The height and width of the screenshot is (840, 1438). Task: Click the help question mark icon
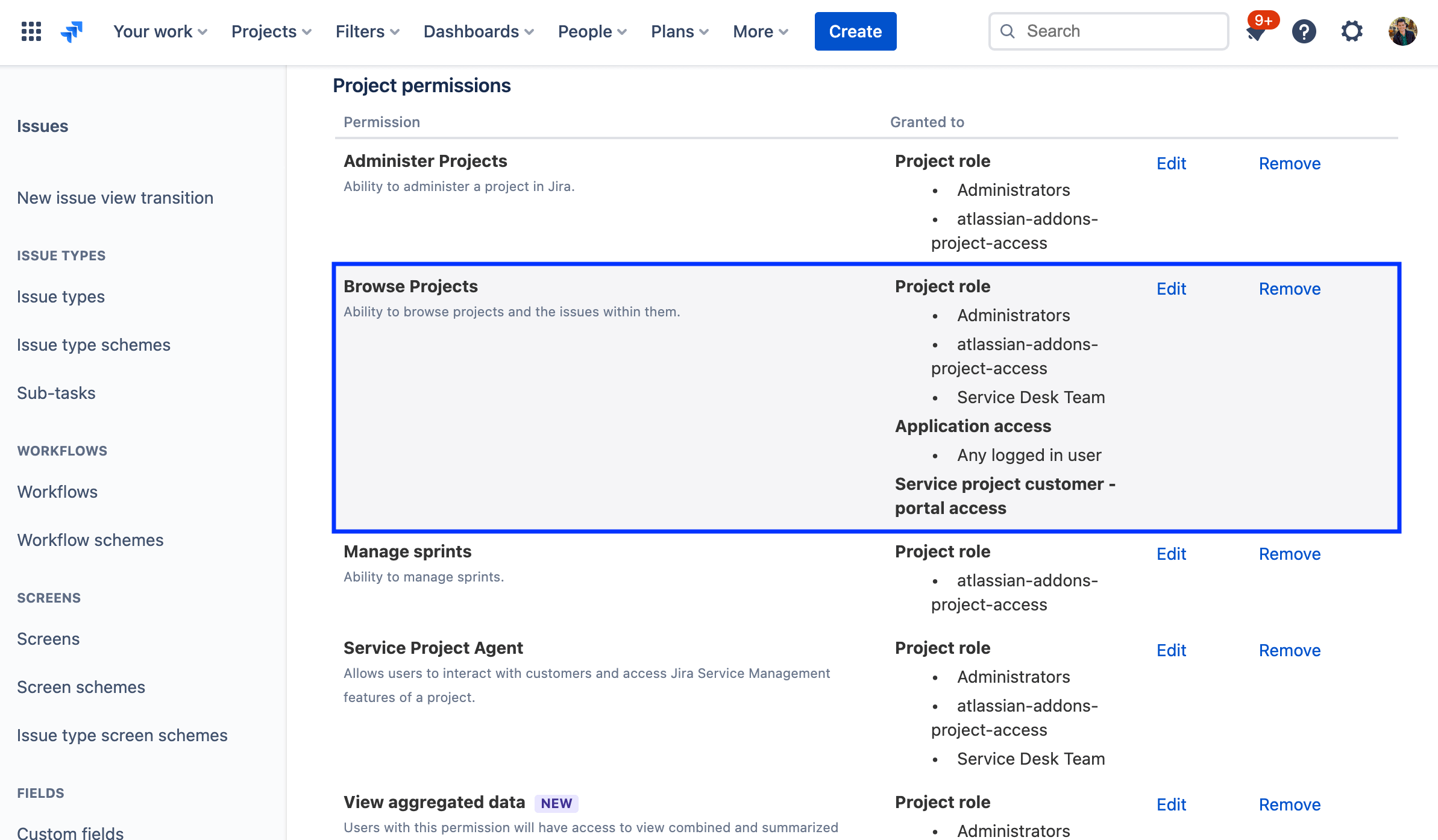(x=1305, y=31)
